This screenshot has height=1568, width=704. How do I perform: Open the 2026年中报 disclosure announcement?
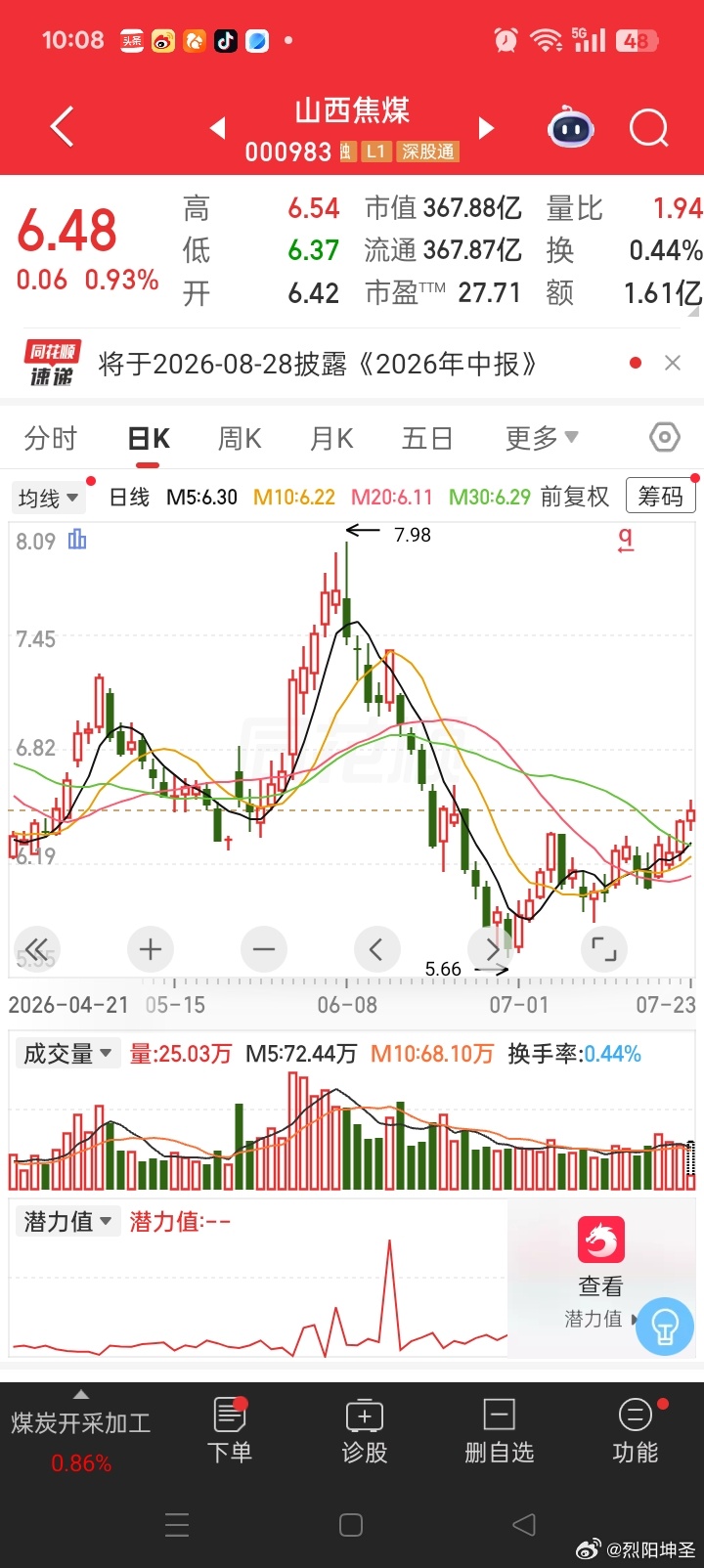click(319, 364)
